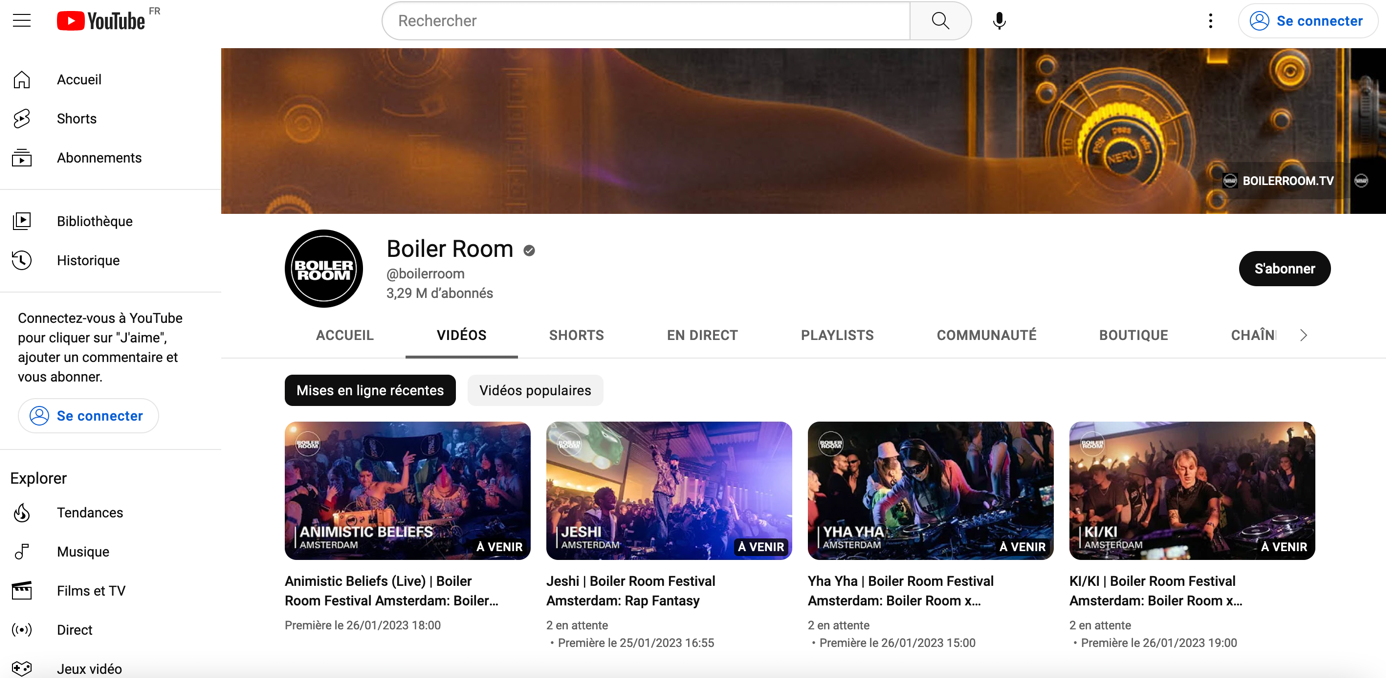
Task: Click the Musique note icon
Action: pyautogui.click(x=22, y=552)
